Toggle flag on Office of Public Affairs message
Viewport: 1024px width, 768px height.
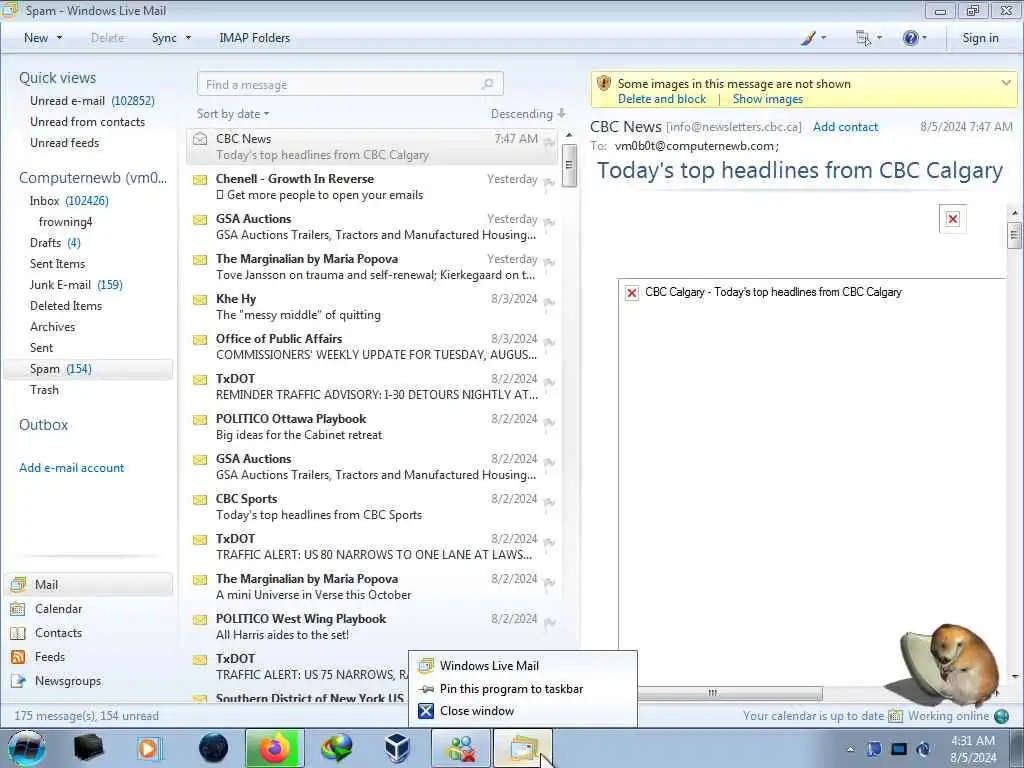tap(549, 342)
